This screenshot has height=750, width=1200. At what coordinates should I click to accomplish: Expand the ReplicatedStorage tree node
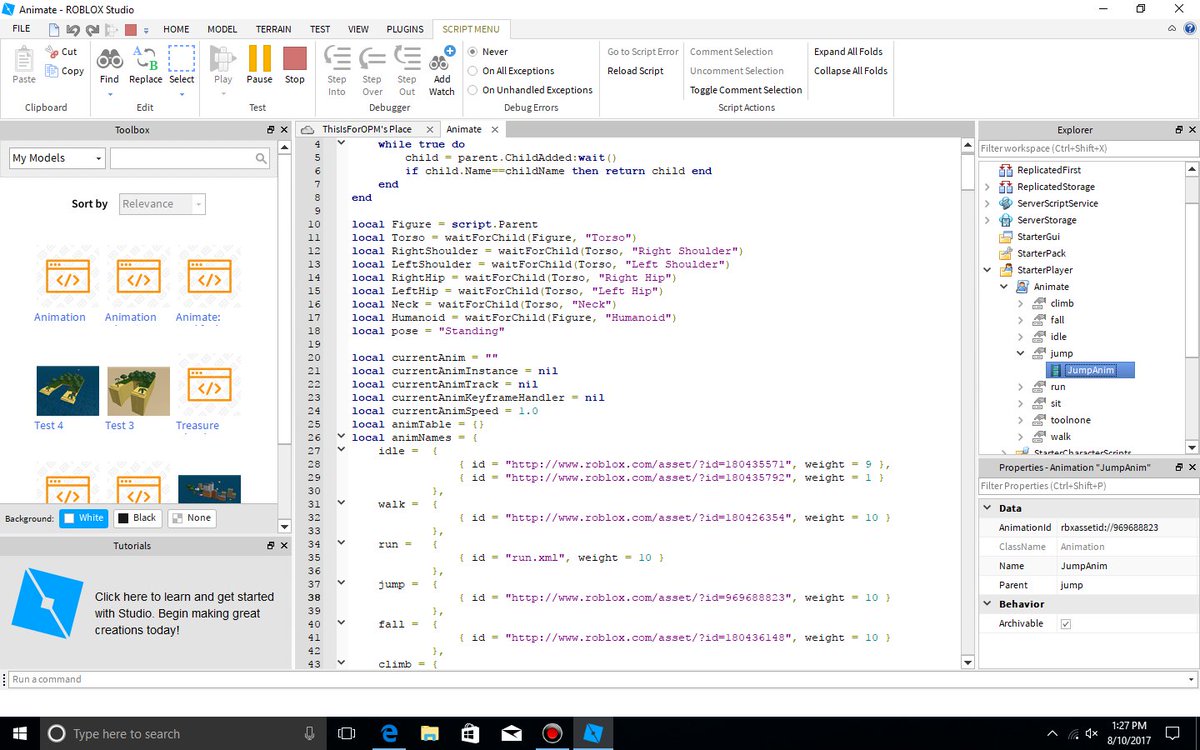tap(987, 187)
